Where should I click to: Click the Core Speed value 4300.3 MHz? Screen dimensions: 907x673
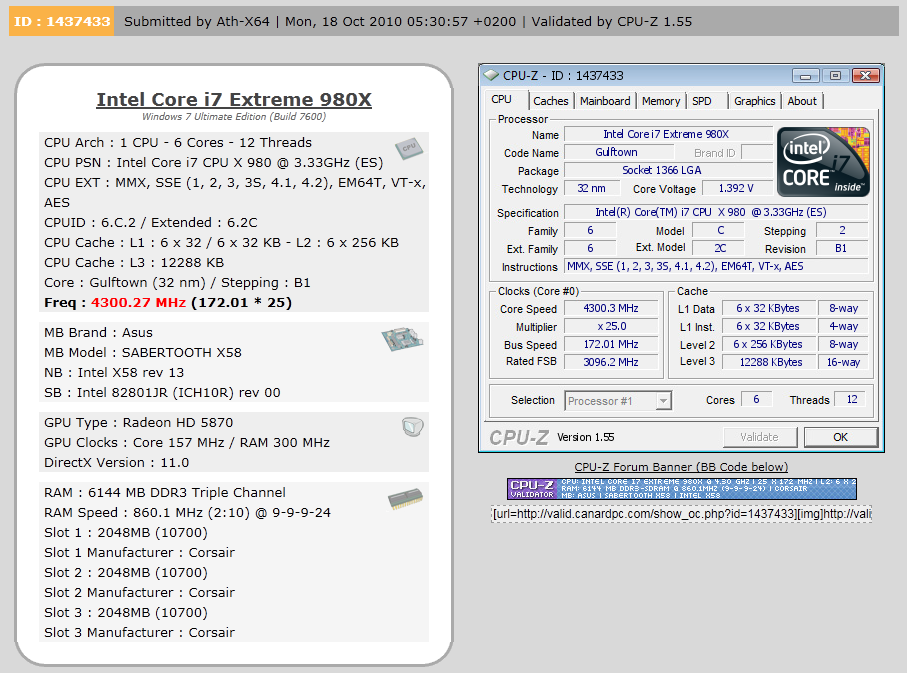click(611, 308)
